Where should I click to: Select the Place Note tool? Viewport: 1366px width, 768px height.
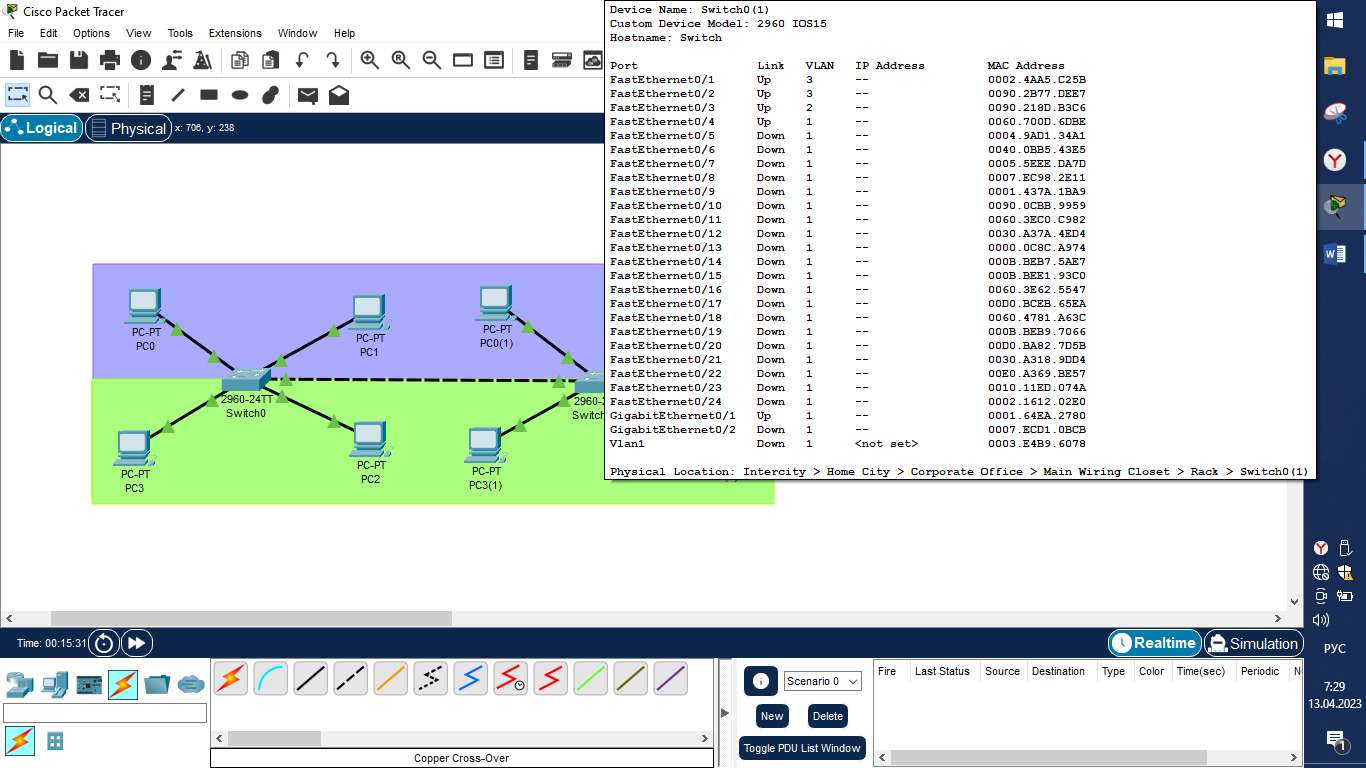(x=147, y=95)
